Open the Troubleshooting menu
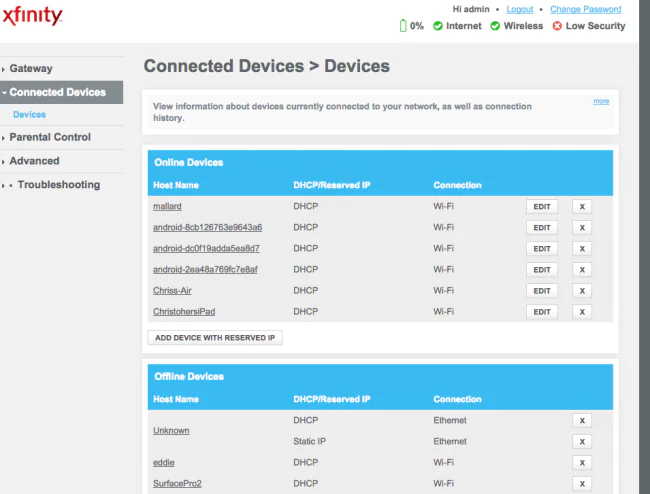 [58, 185]
